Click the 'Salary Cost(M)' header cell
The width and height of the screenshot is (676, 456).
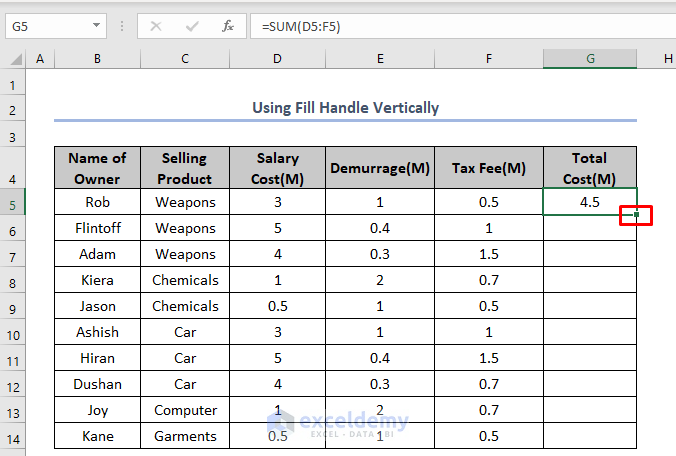coord(277,168)
